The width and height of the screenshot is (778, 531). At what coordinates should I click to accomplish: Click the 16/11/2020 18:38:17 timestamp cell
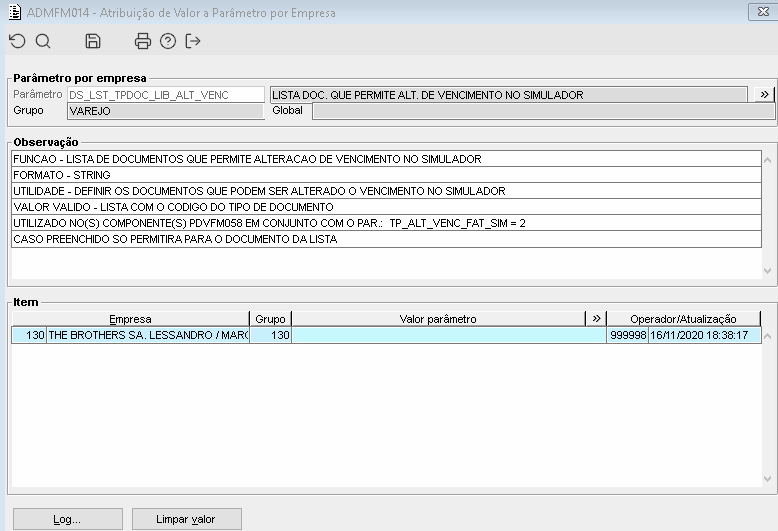pyautogui.click(x=705, y=335)
